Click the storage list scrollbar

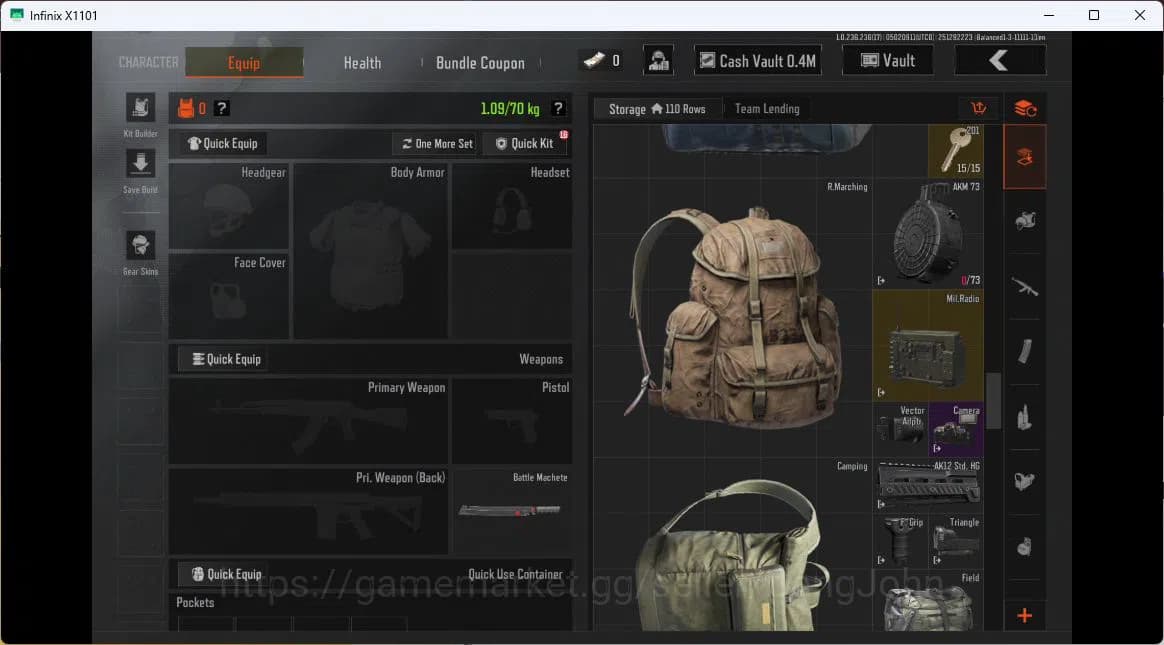point(993,401)
